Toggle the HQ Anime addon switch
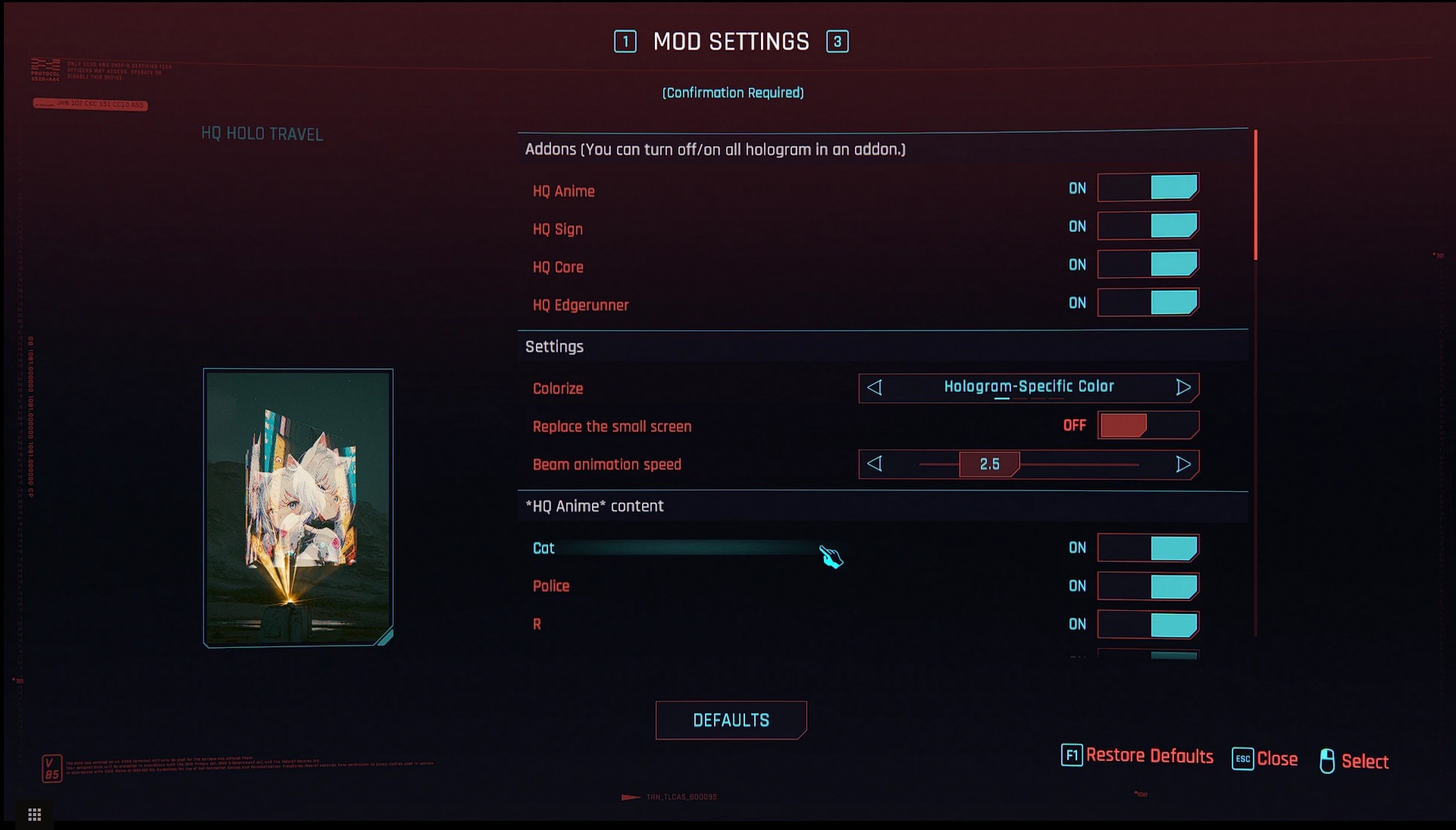This screenshot has height=830, width=1456. [x=1148, y=188]
